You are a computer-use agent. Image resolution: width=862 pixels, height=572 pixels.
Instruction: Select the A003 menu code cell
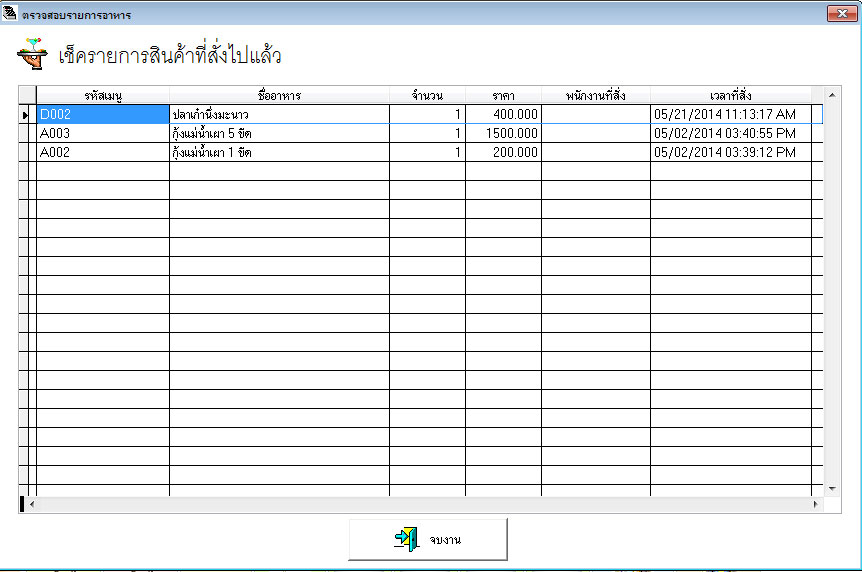[x=103, y=134]
